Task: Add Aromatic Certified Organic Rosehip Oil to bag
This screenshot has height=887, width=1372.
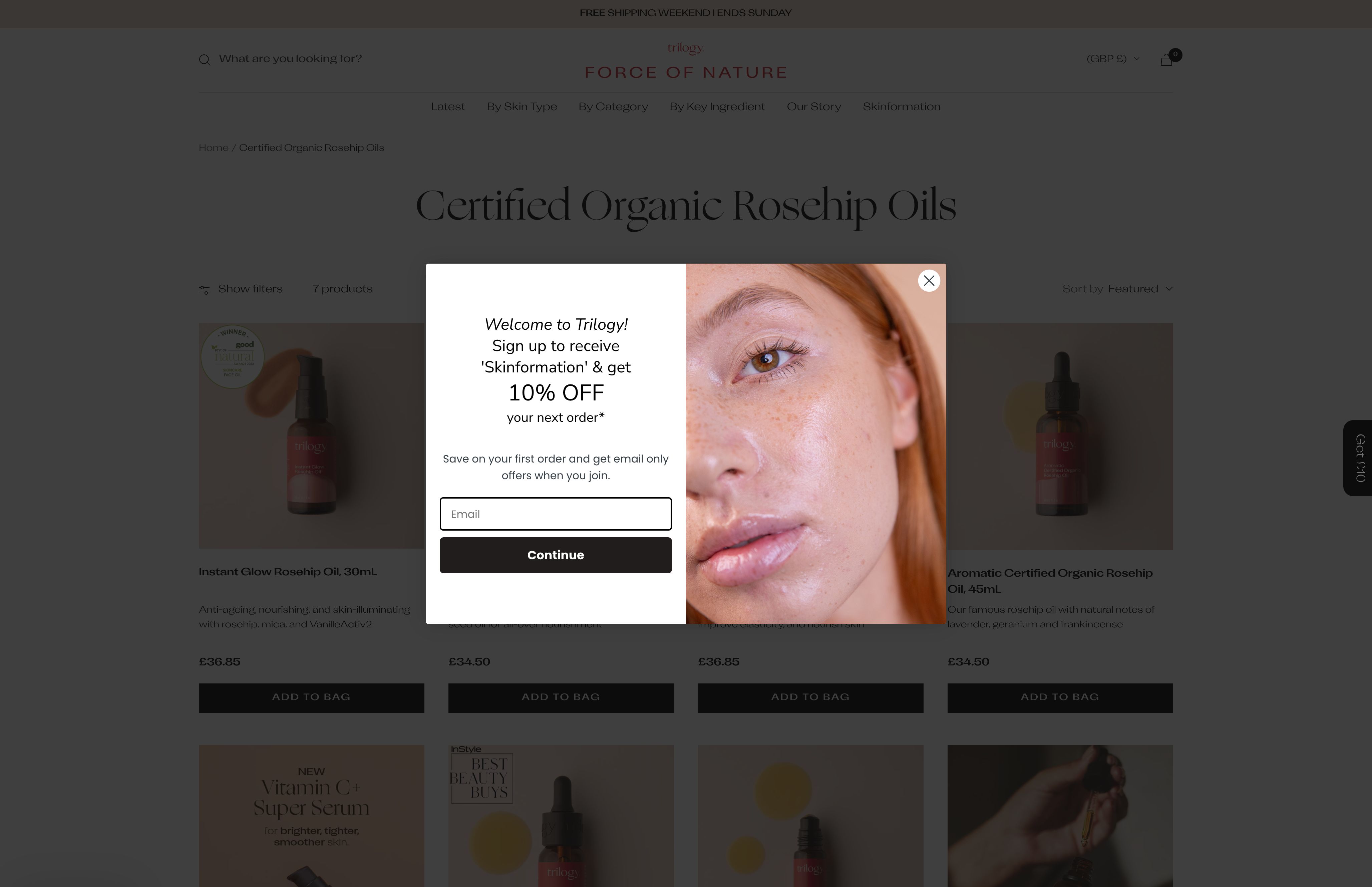Action: 1060,697
